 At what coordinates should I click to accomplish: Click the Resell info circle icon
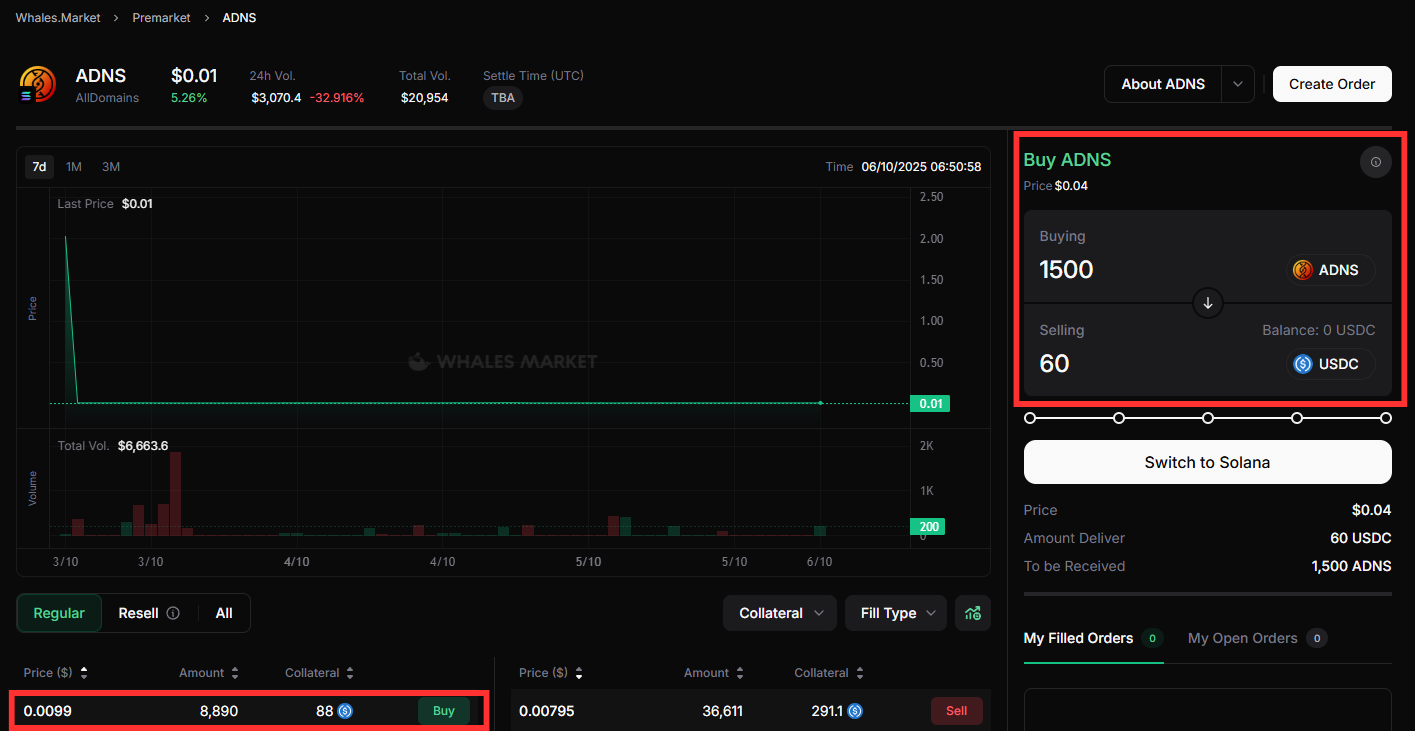[173, 613]
